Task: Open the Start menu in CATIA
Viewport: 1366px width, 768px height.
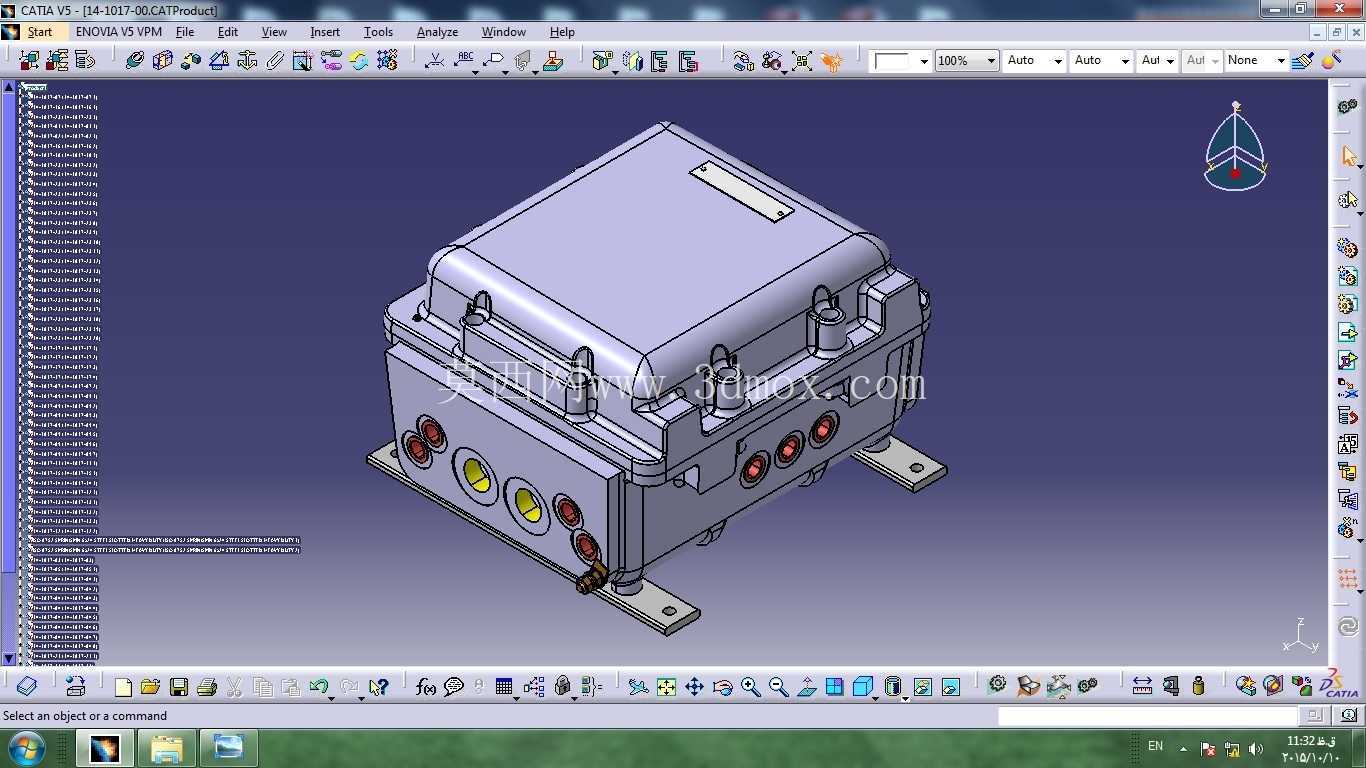Action: [x=40, y=32]
